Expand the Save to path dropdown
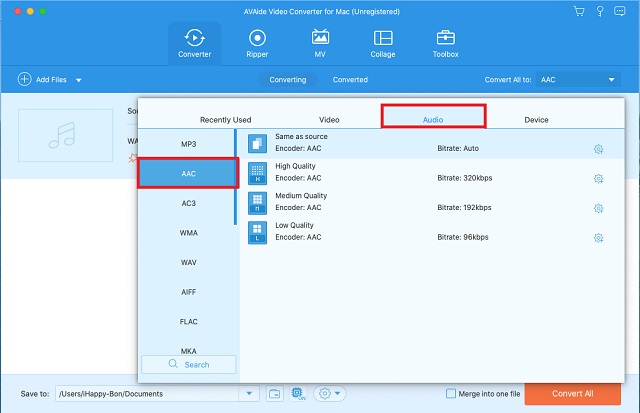Image resolution: width=640 pixels, height=413 pixels. point(249,394)
